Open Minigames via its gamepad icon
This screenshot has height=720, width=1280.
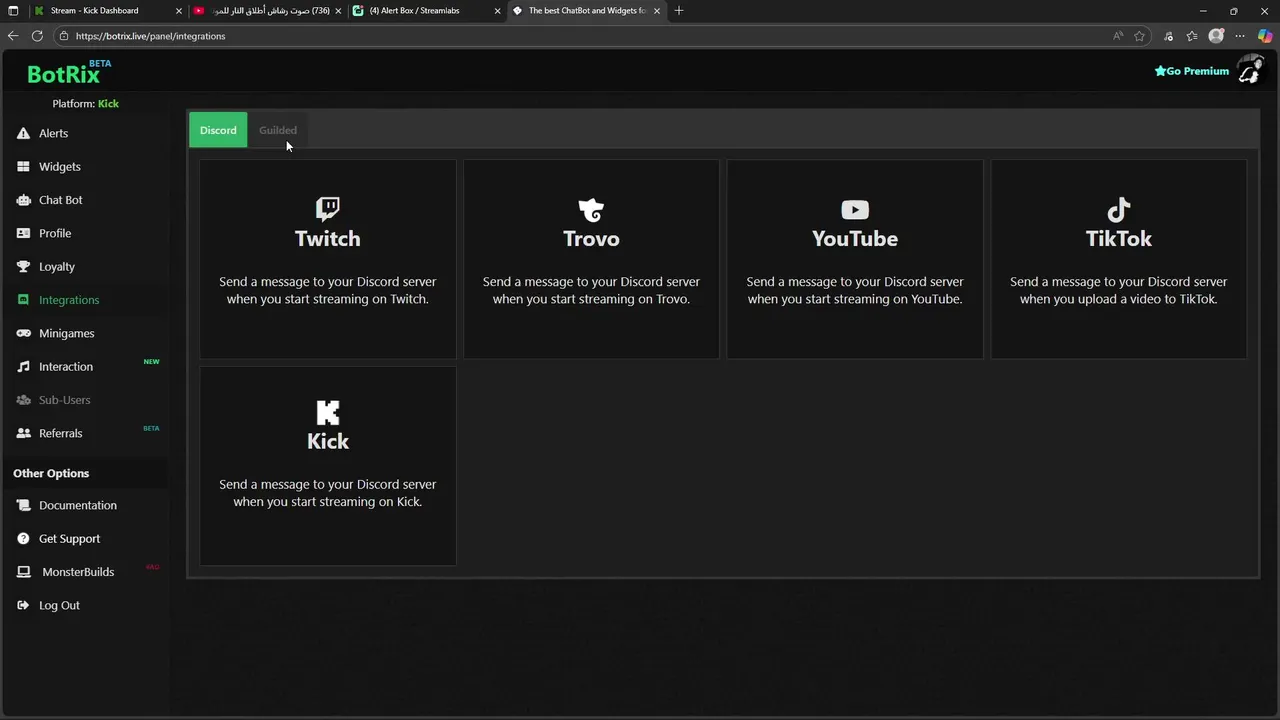tap(23, 333)
